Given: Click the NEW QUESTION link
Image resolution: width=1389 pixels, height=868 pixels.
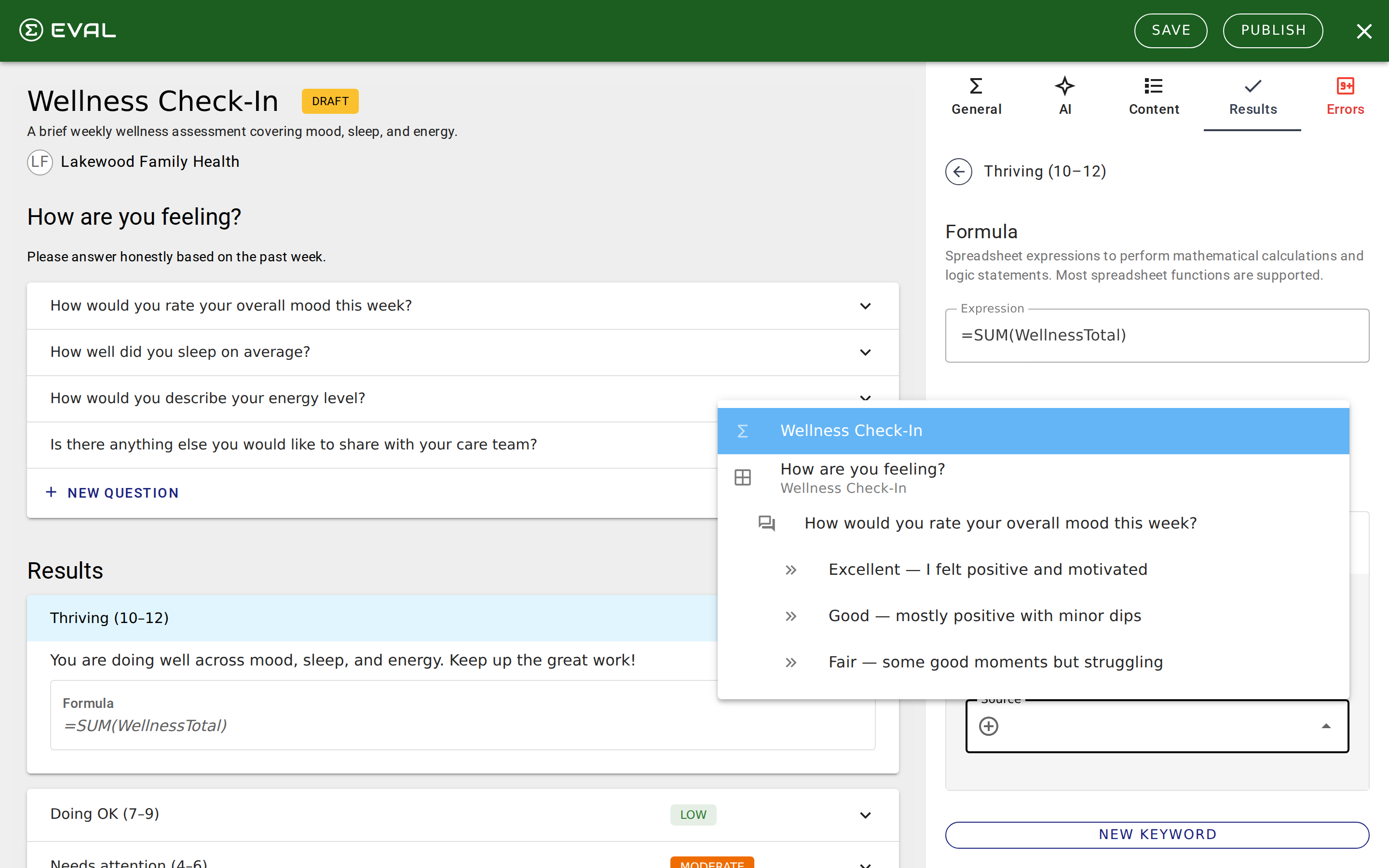Looking at the screenshot, I should [x=112, y=492].
